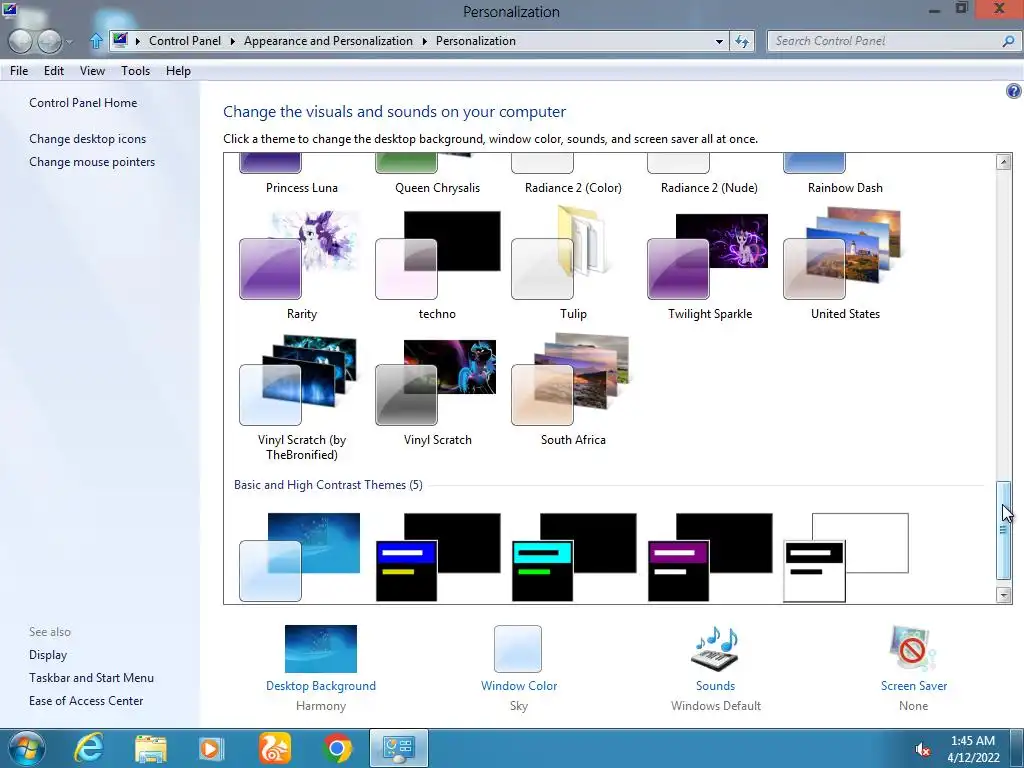Open the Edit menu
Viewport: 1024px width, 768px height.
click(54, 71)
